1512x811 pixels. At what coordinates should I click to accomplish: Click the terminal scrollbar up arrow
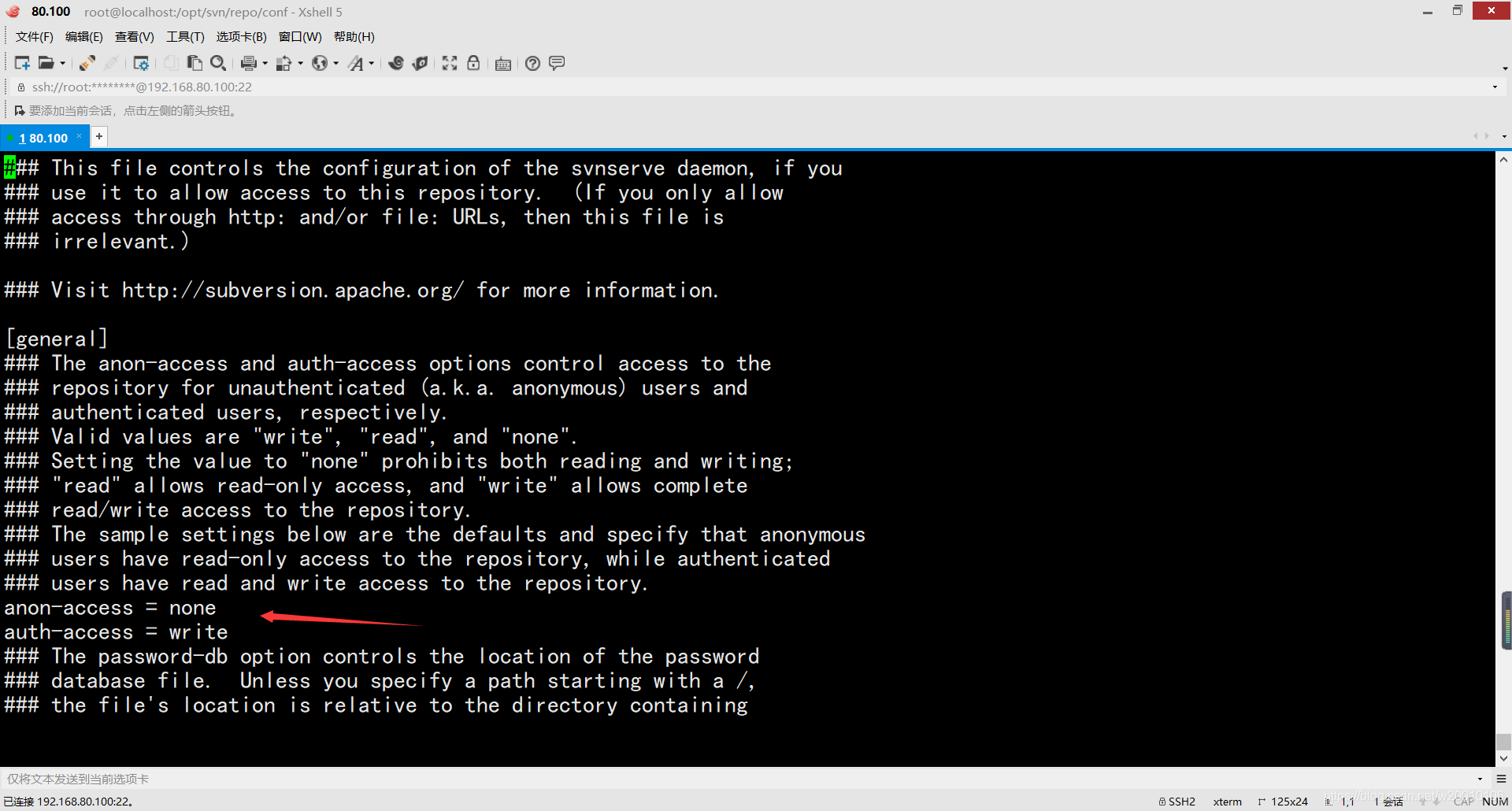(1503, 160)
